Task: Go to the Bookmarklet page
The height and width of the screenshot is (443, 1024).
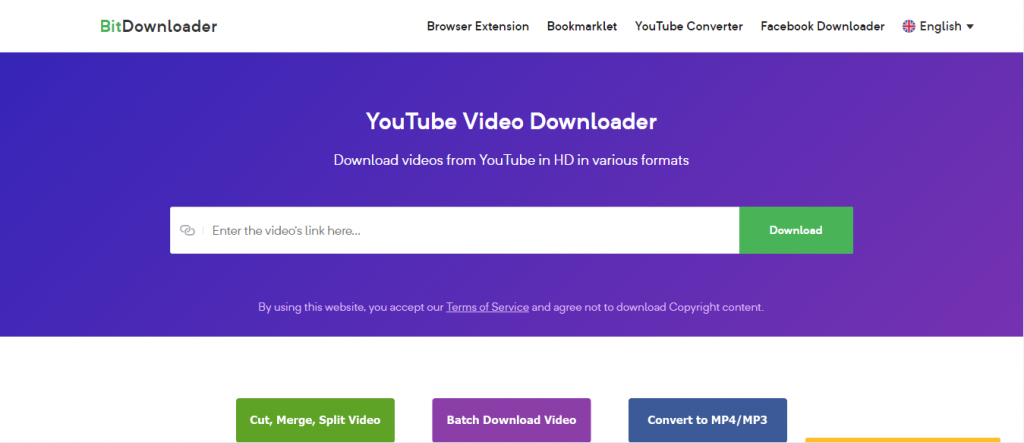Action: (582, 26)
